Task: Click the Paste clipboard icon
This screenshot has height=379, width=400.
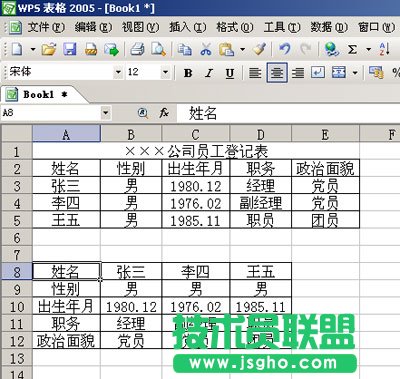Action: tap(226, 50)
